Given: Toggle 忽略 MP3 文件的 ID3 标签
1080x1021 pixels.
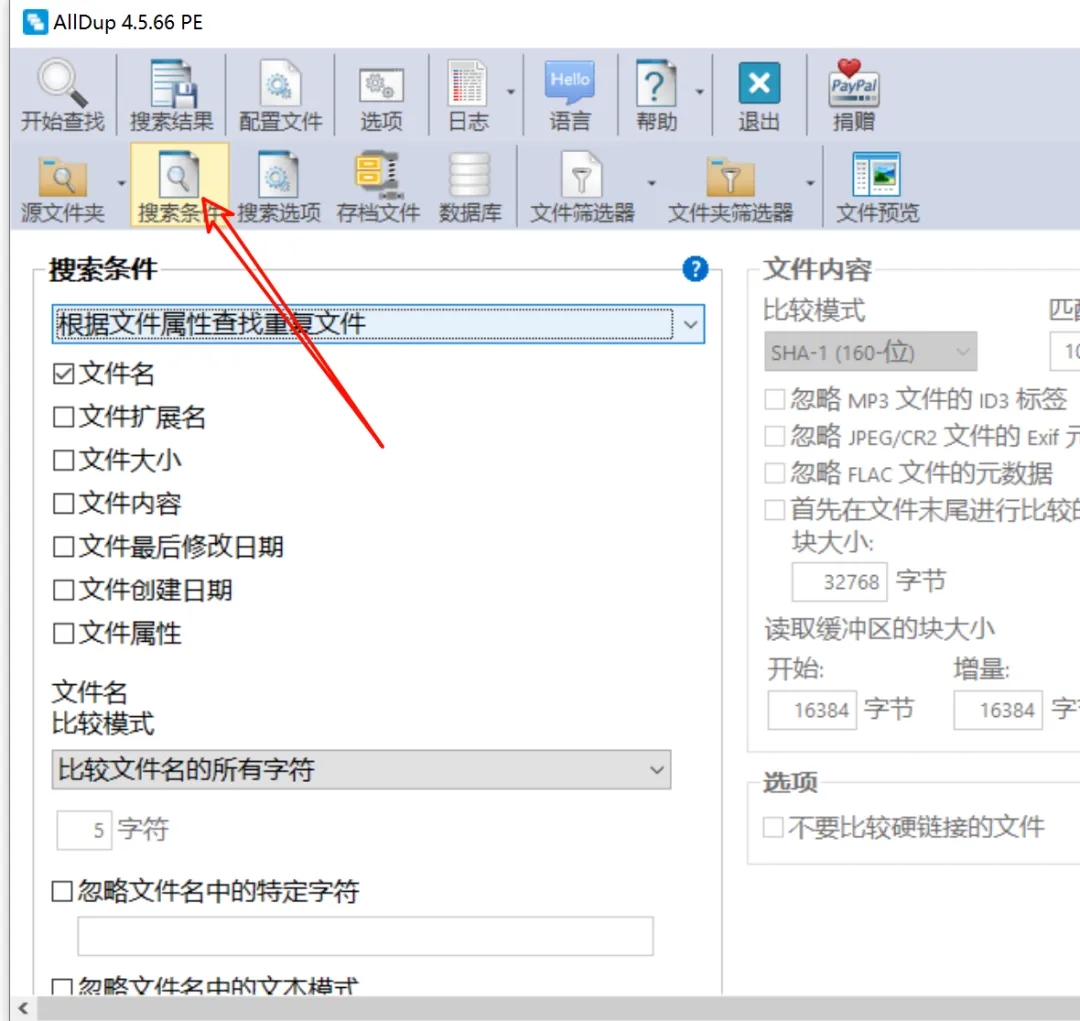Looking at the screenshot, I should click(x=774, y=399).
